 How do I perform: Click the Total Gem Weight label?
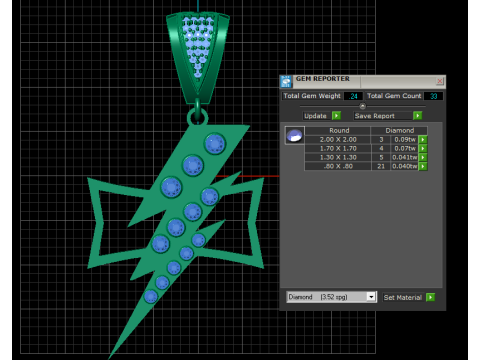click(x=312, y=96)
